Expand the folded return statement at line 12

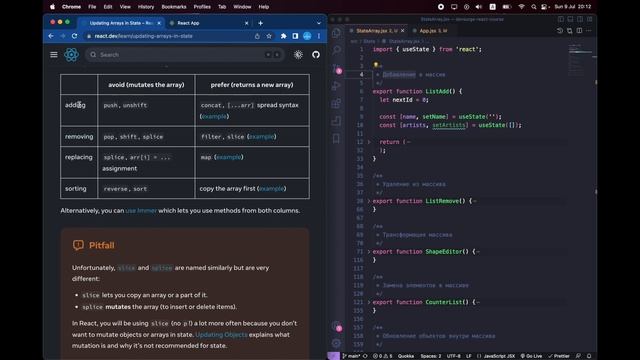[369, 142]
